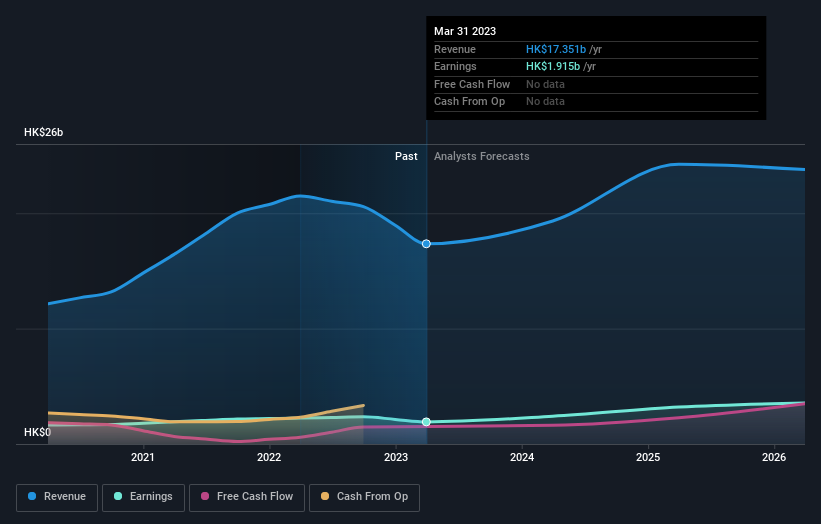The width and height of the screenshot is (821, 524).
Task: Click the 2026 x-axis label
Action: (774, 458)
